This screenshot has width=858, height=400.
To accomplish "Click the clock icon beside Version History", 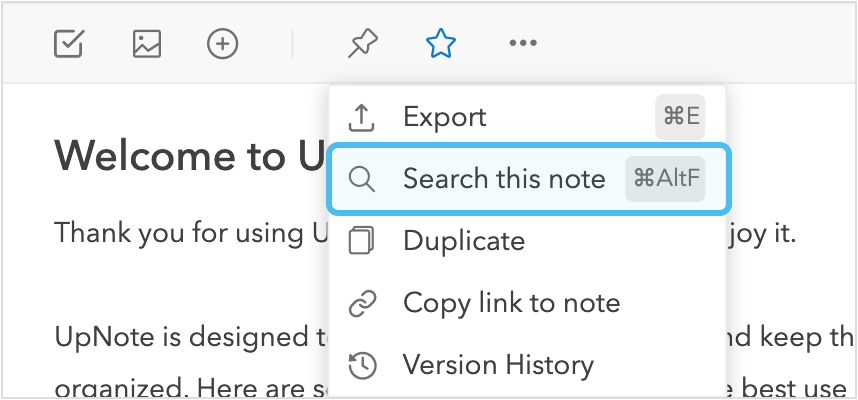I will coord(361,365).
